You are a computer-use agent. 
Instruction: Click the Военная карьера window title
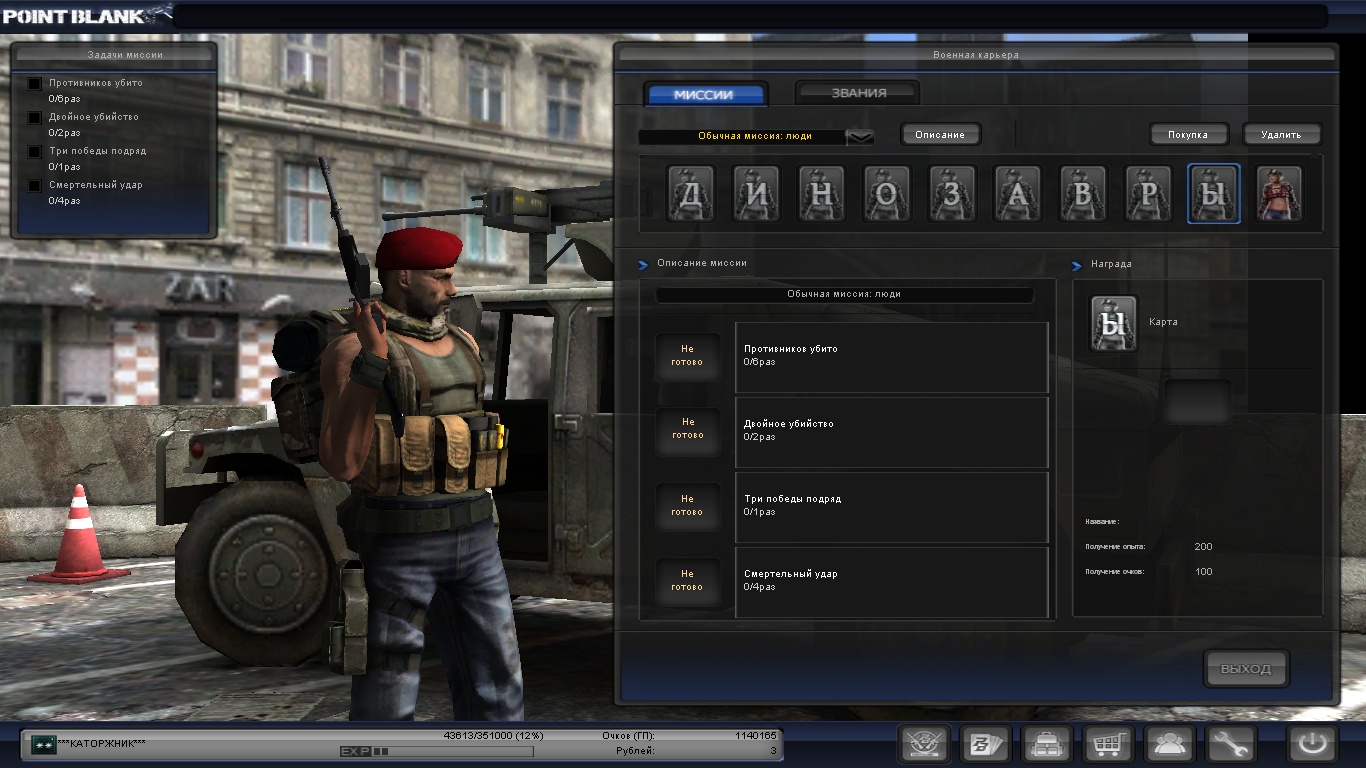pyautogui.click(x=976, y=55)
